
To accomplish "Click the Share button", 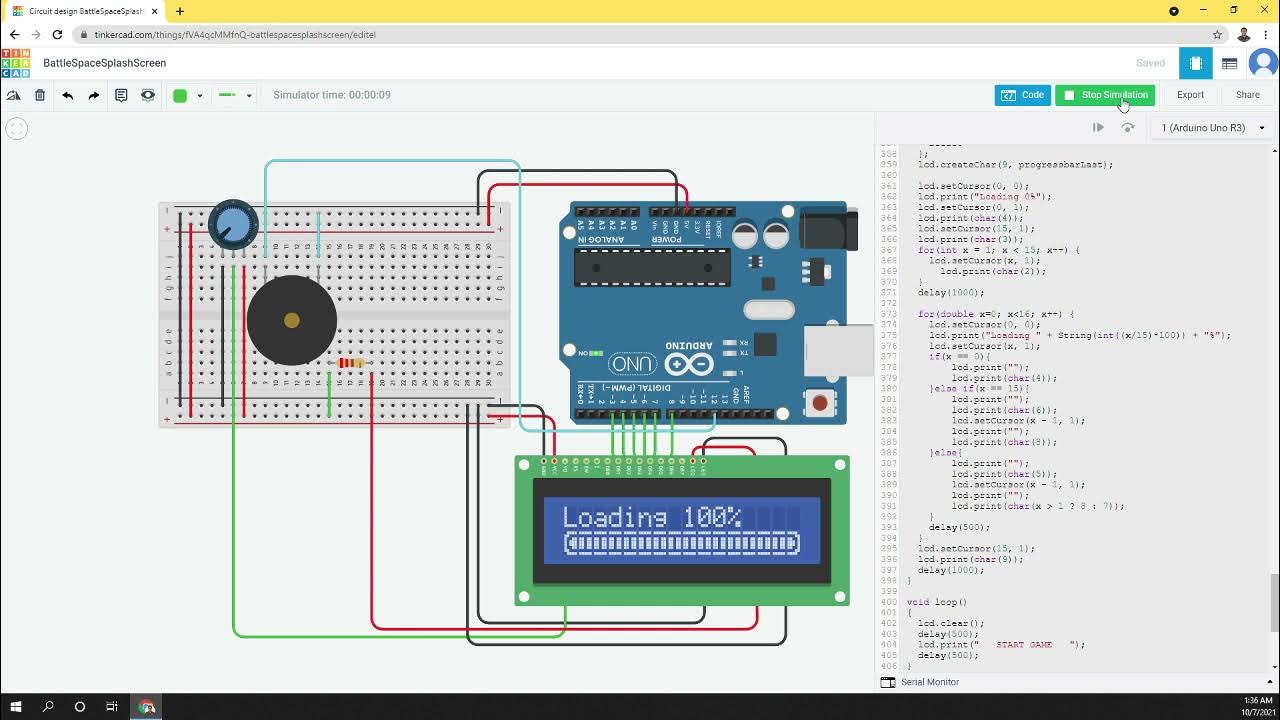I will [1248, 95].
